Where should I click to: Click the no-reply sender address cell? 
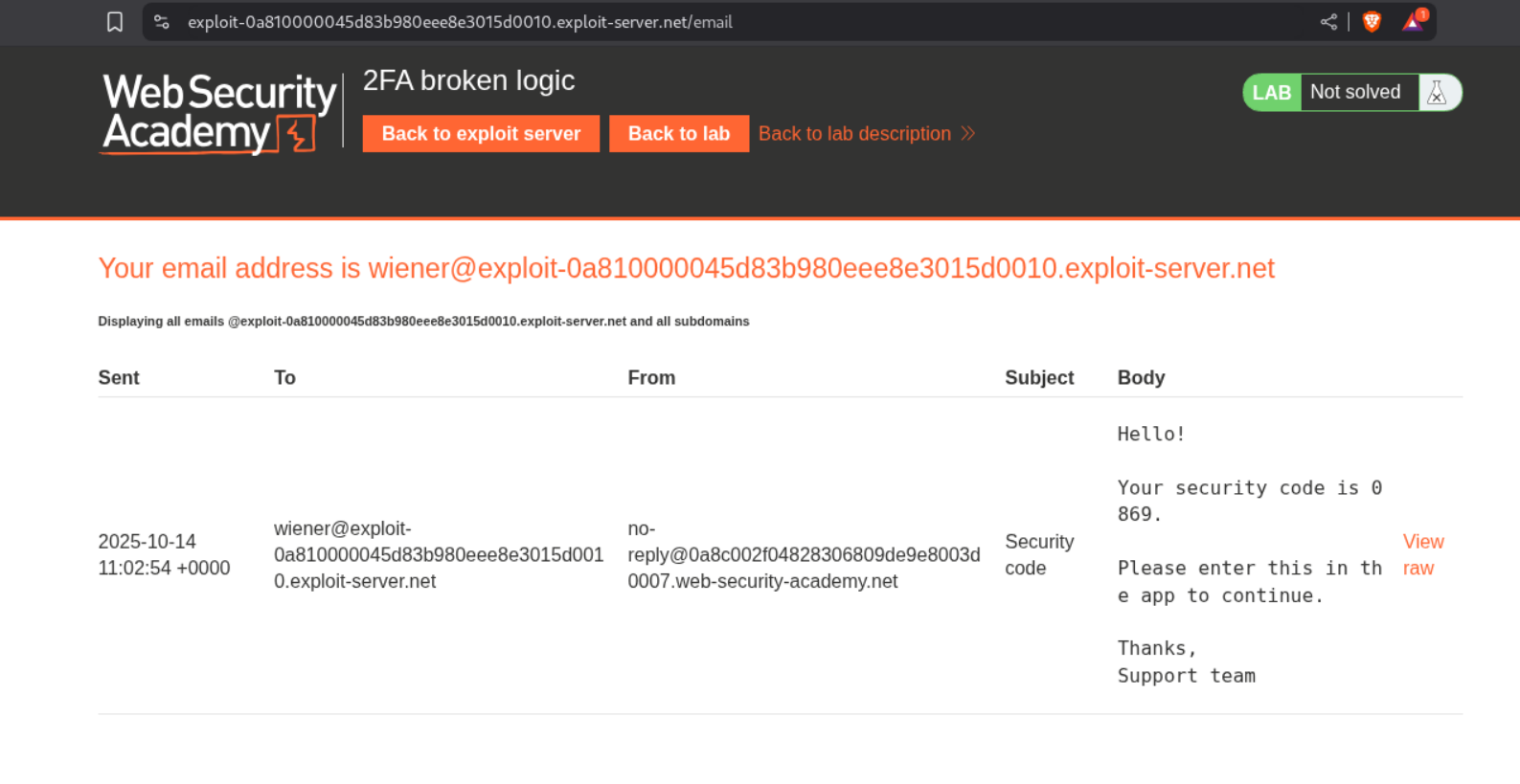(x=803, y=555)
